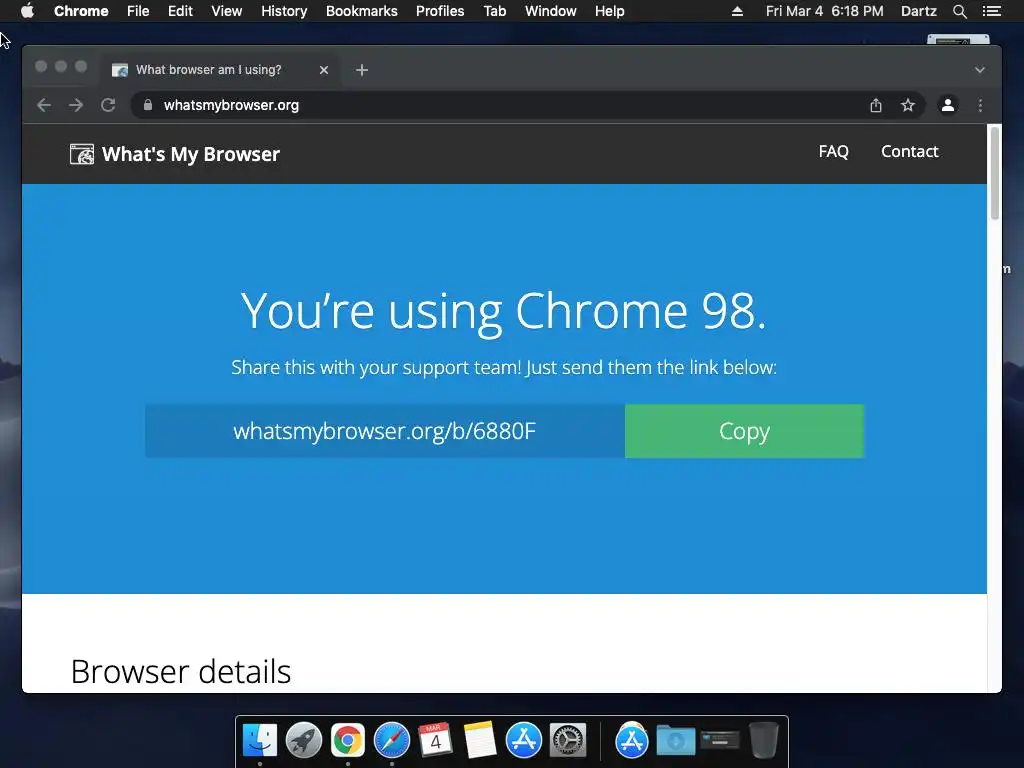Open the App Store Dock icon beside Notes
The height and width of the screenshot is (768, 1024).
point(524,741)
